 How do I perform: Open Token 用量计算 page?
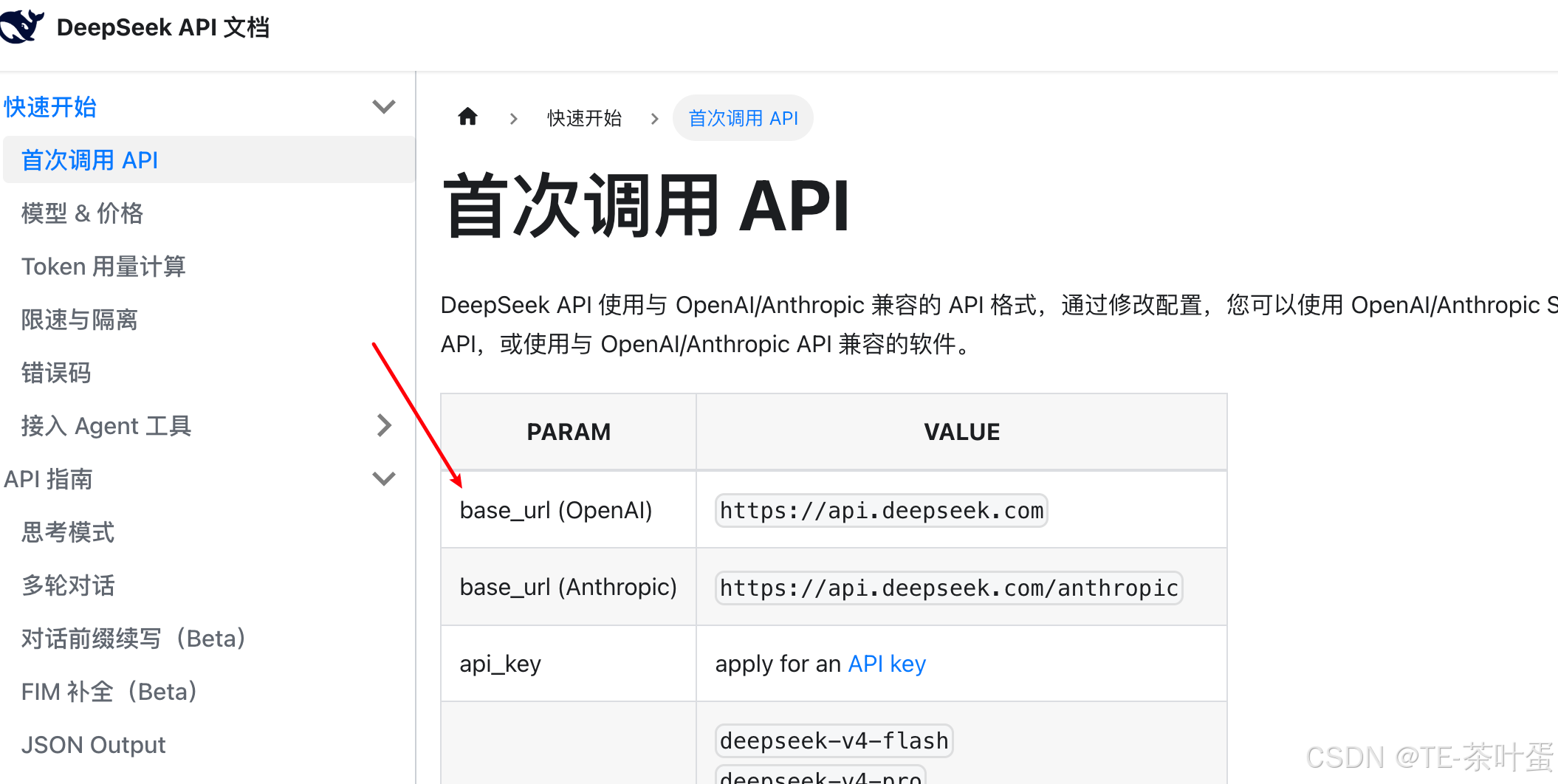[103, 267]
